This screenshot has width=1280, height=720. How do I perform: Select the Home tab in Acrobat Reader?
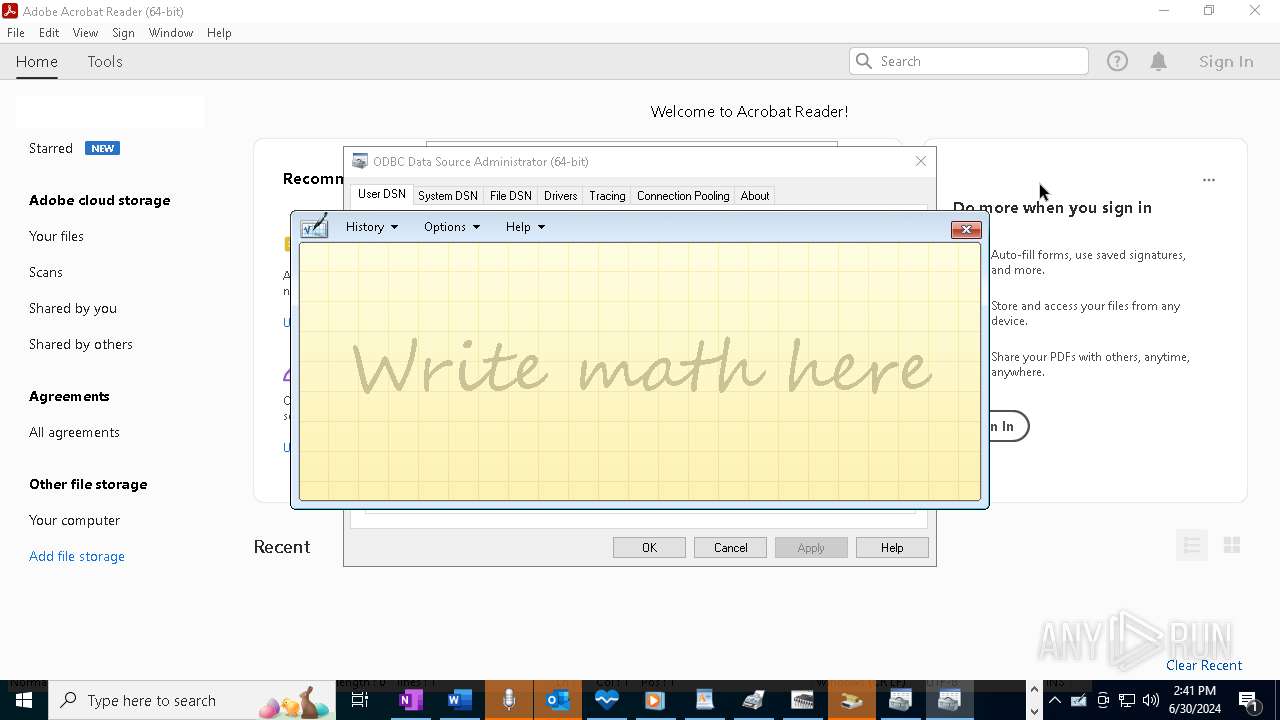point(37,62)
